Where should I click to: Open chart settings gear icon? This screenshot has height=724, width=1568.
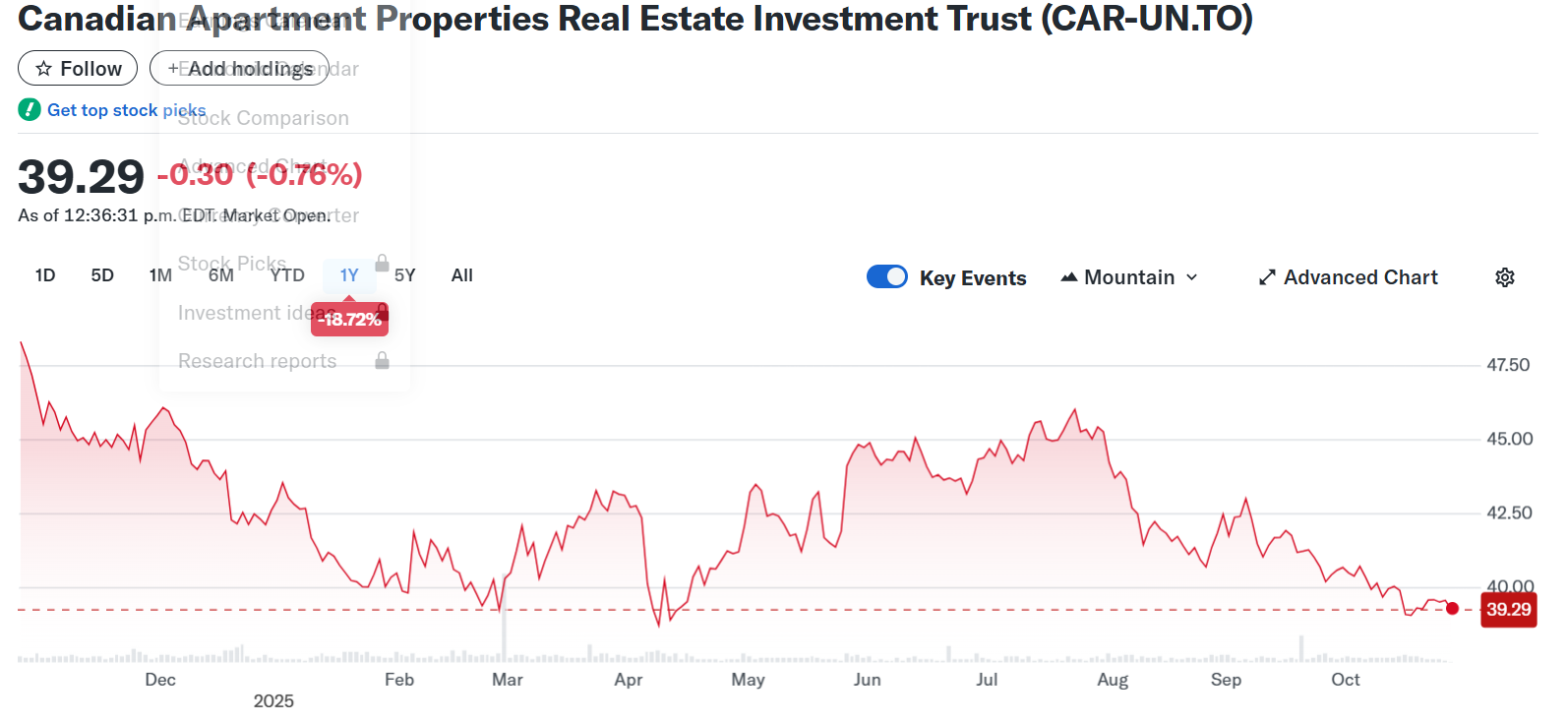[1504, 277]
